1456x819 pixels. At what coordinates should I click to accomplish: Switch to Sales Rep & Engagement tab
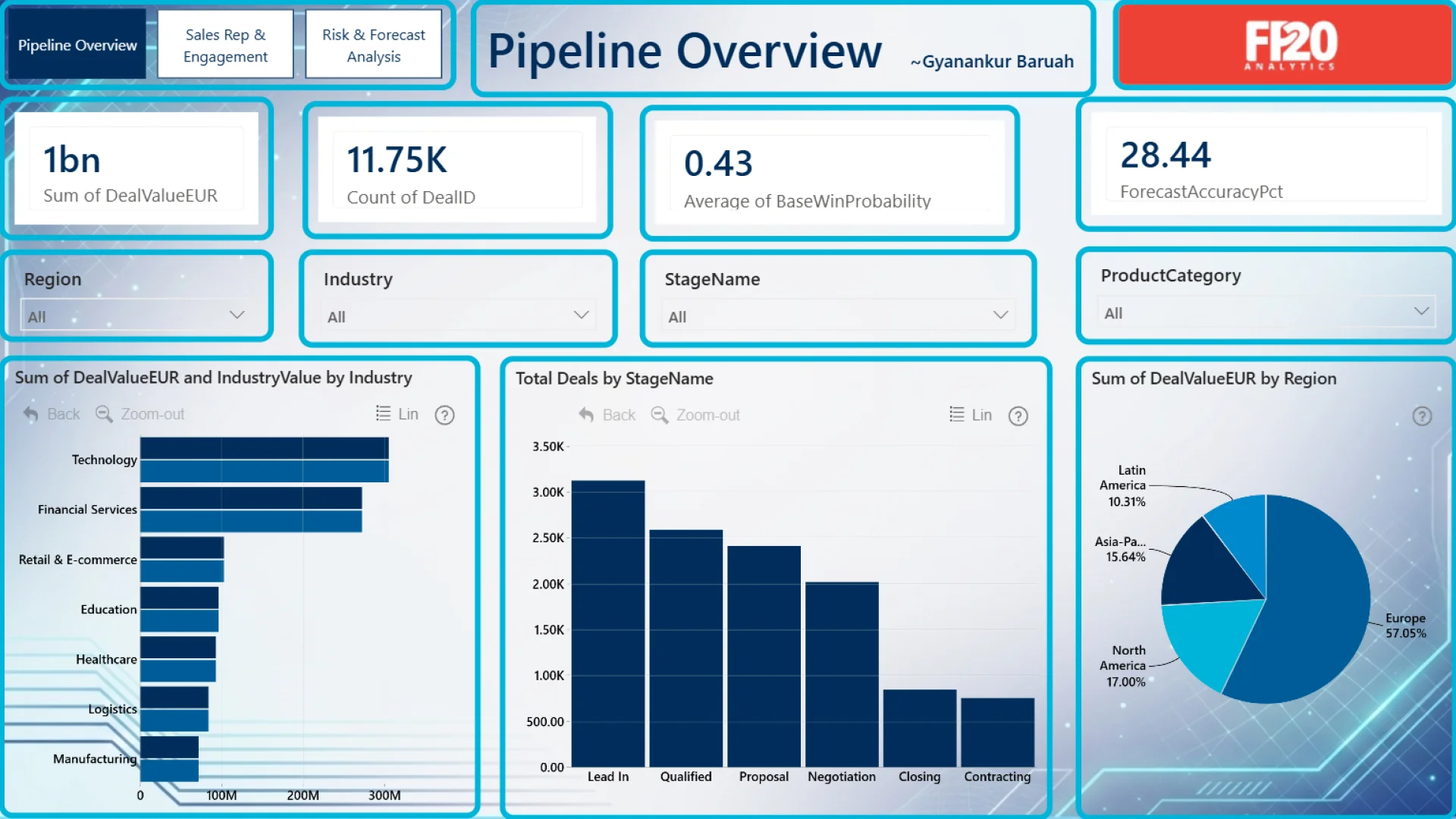[x=225, y=45]
